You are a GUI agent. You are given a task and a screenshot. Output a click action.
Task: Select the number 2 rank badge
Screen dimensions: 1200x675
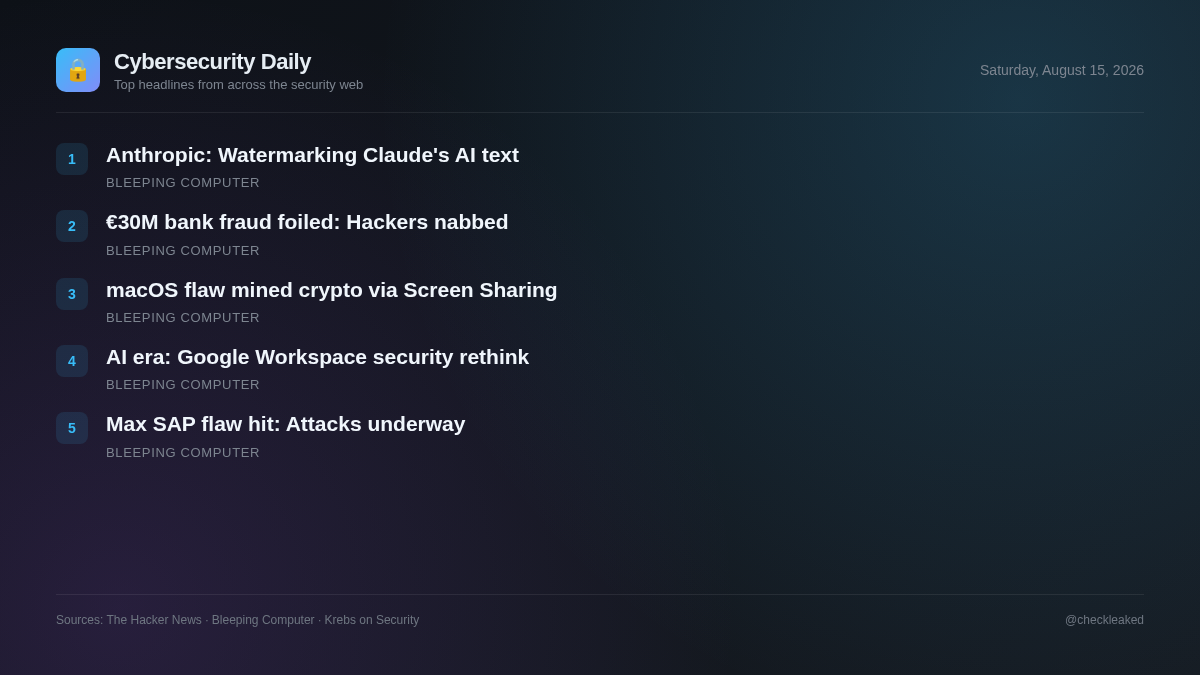(x=72, y=226)
